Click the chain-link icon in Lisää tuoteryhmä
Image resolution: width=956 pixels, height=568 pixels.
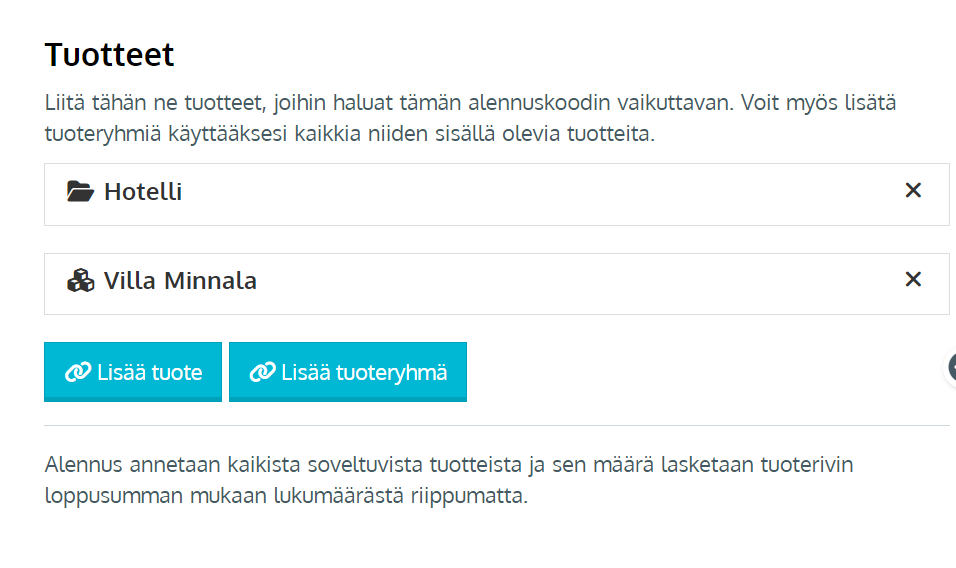263,372
